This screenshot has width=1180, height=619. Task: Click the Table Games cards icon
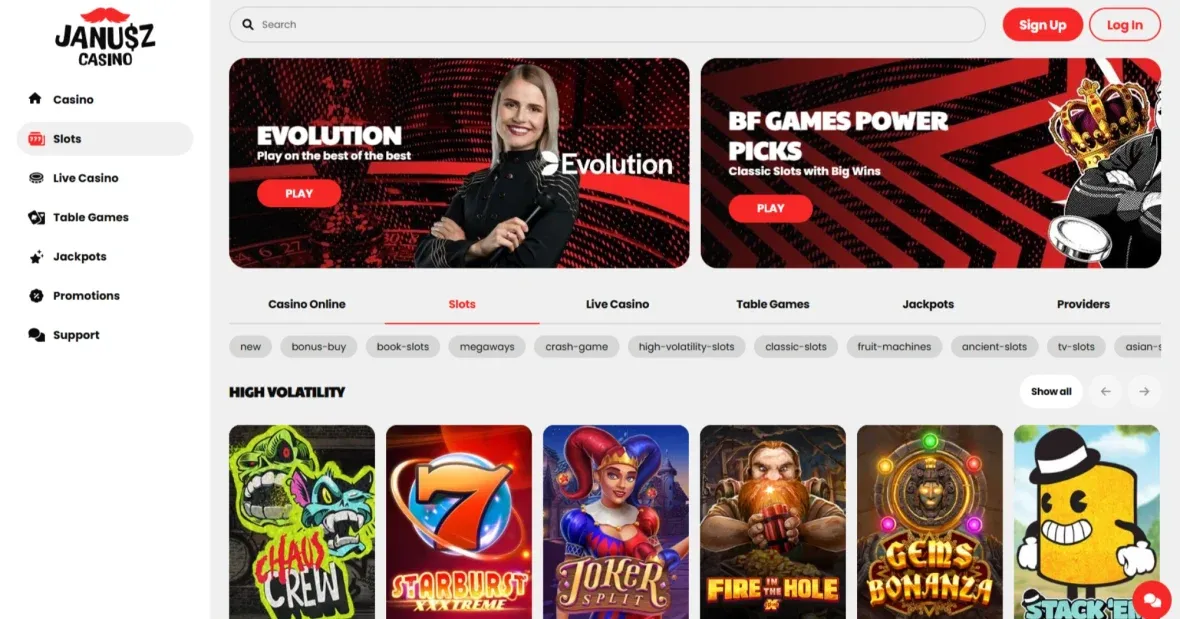tap(36, 217)
